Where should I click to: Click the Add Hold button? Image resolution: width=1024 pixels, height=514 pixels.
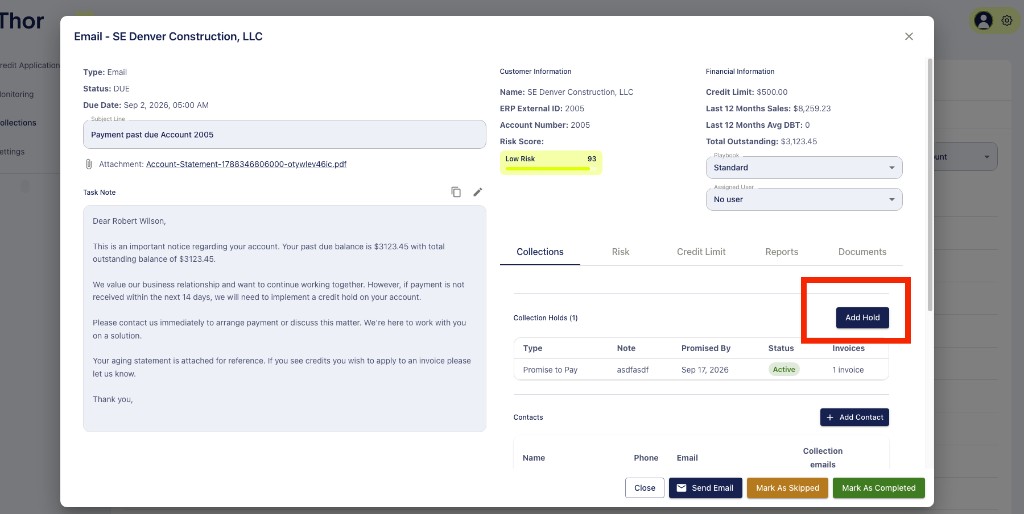click(862, 317)
